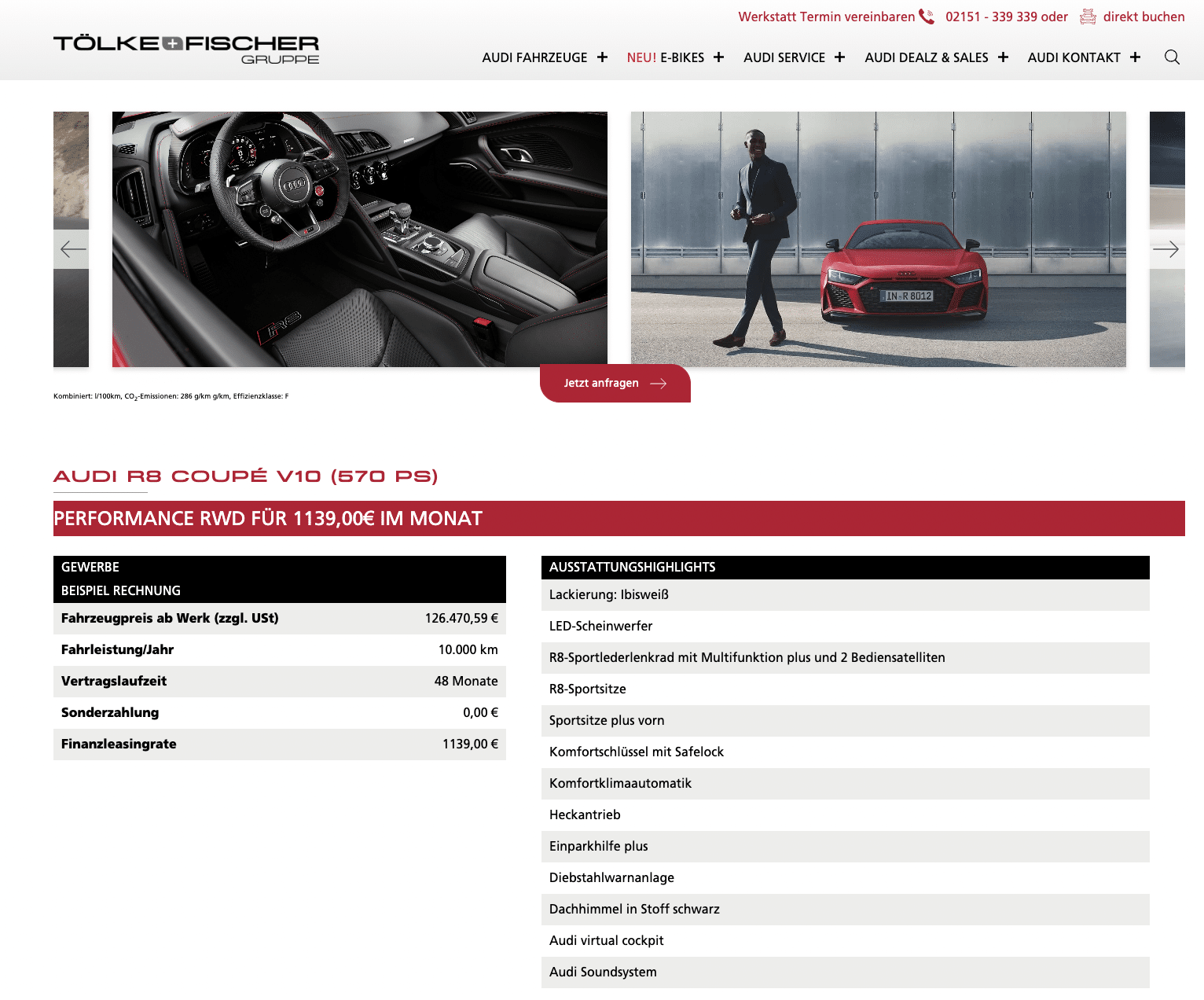Click the Einparkhilfe plus row
This screenshot has height=1000, width=1204.
coord(846,847)
